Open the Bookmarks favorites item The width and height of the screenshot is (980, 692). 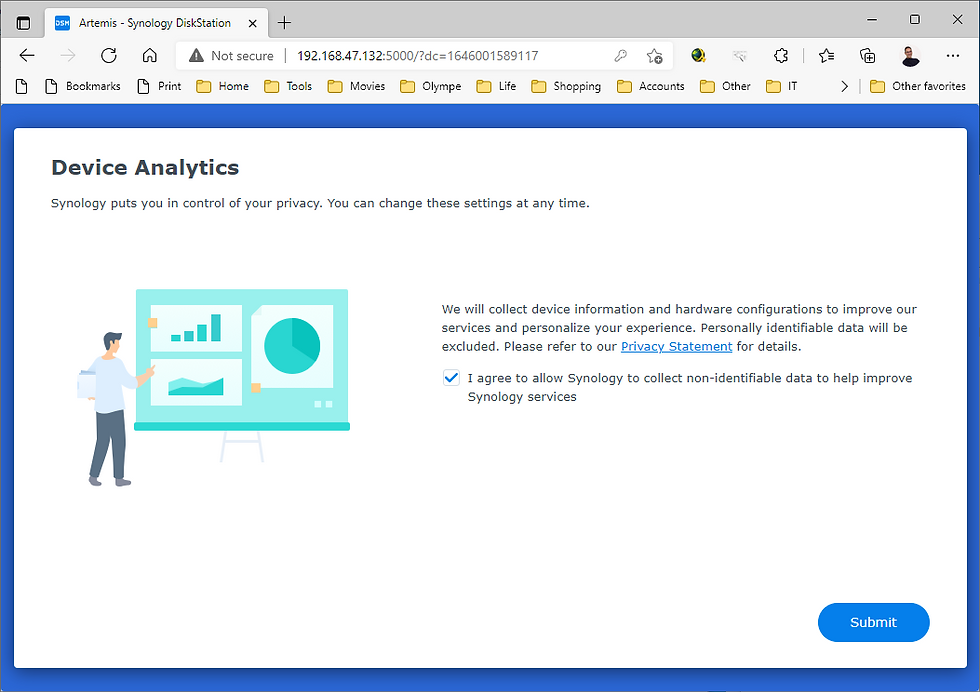pyautogui.click(x=83, y=86)
